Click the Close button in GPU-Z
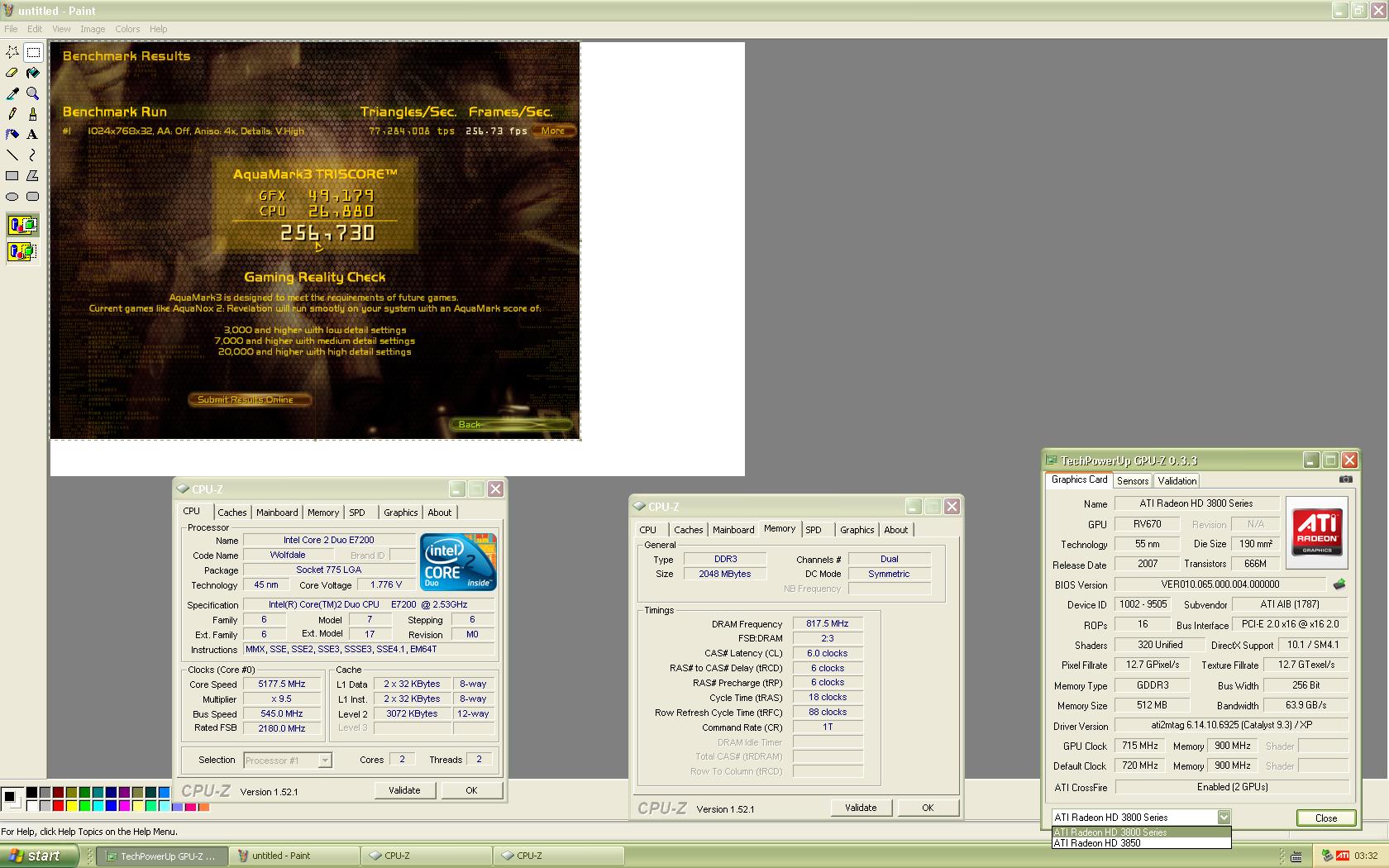 pyautogui.click(x=1326, y=818)
